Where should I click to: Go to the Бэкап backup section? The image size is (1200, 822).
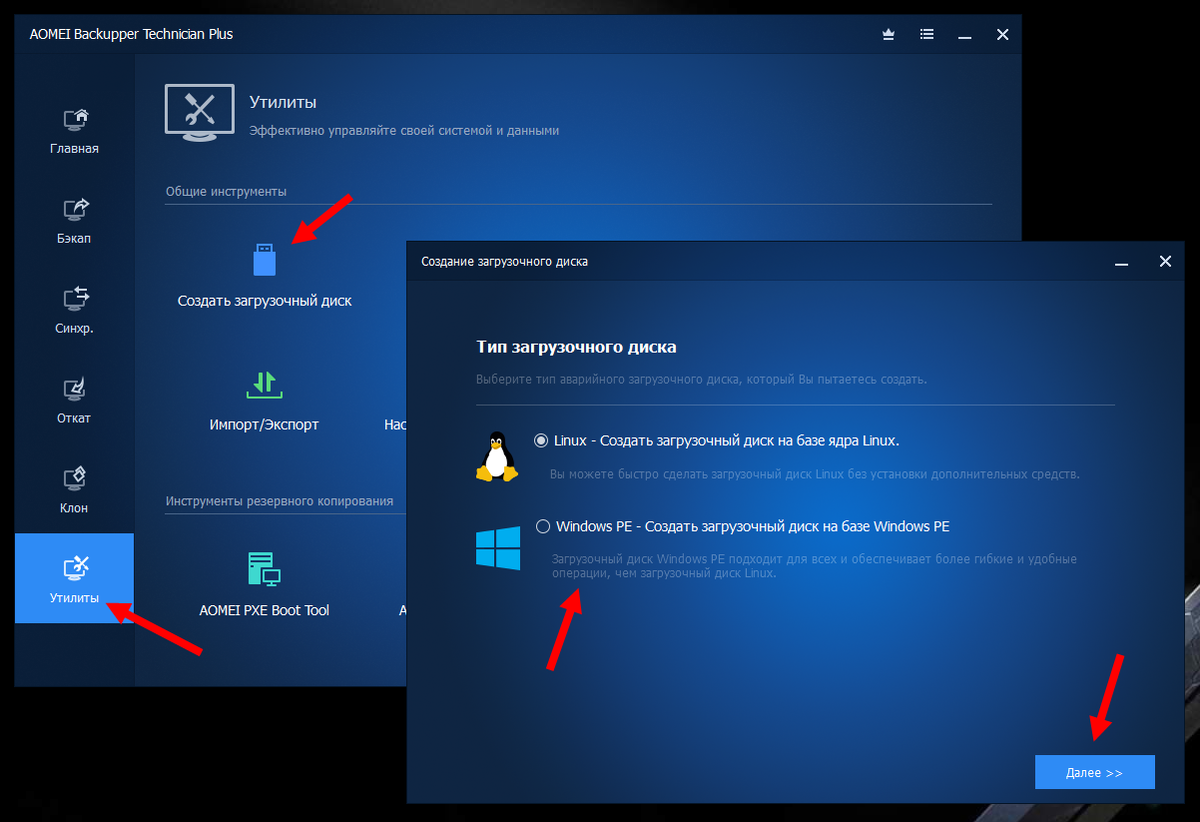[x=74, y=222]
